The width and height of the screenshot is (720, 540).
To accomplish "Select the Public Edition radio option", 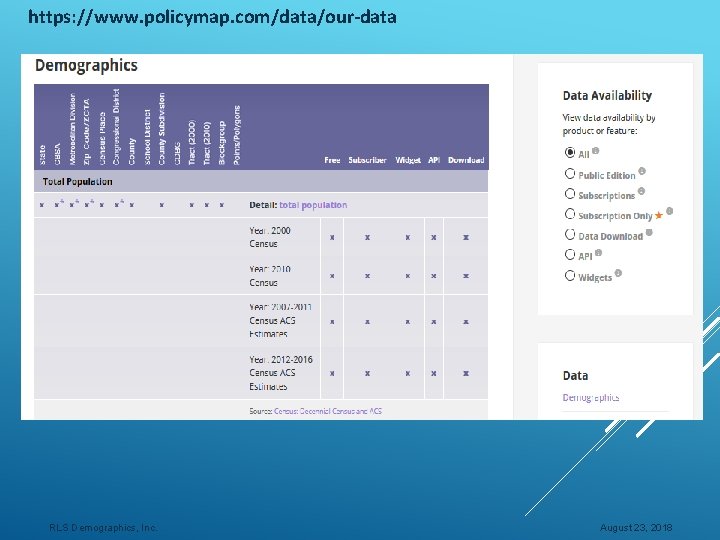I will pyautogui.click(x=570, y=173).
